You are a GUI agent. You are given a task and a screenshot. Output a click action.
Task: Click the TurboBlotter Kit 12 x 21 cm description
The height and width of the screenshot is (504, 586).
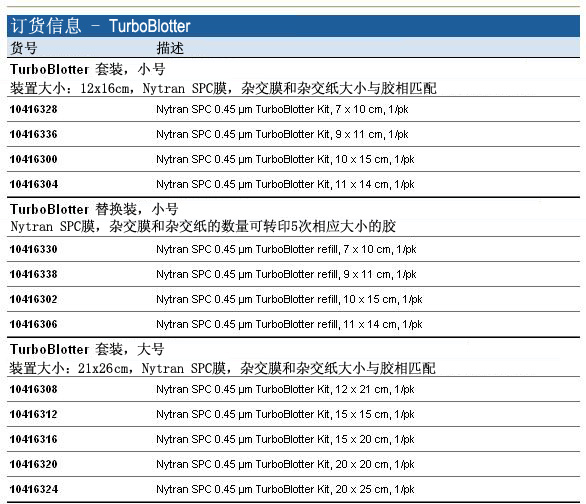[x=285, y=390]
